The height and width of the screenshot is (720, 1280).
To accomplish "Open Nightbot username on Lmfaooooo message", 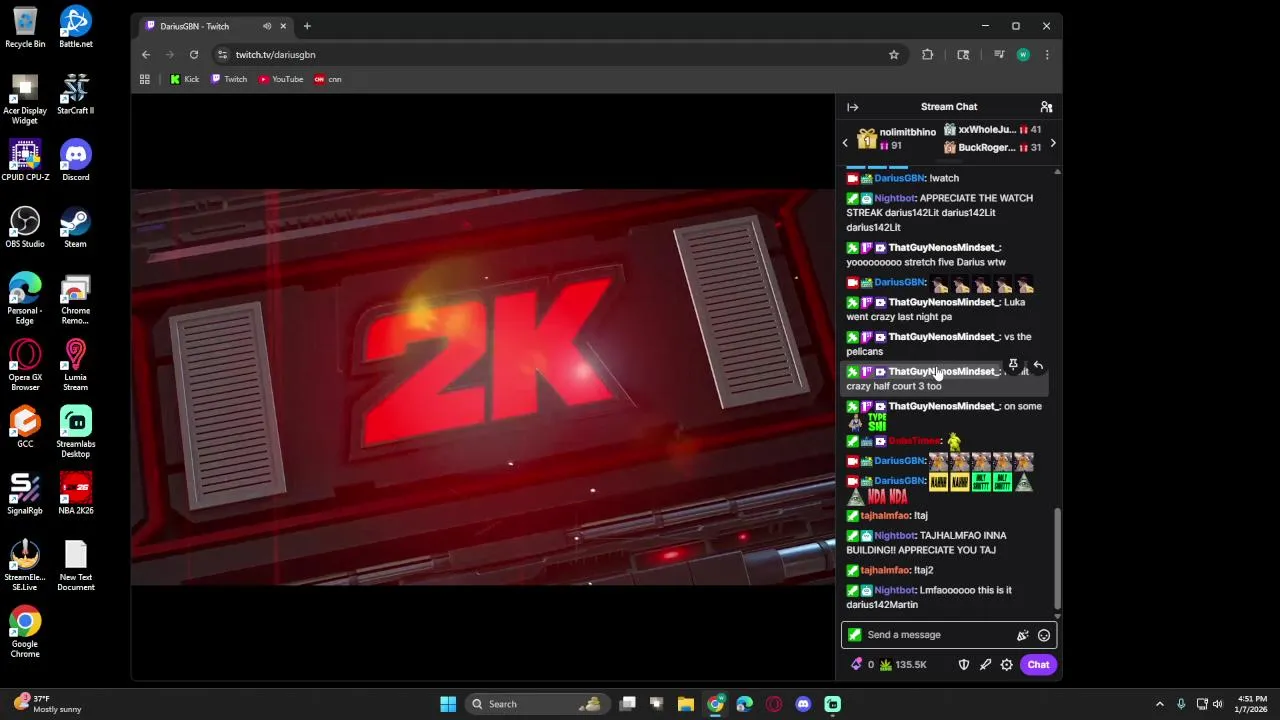I will pyautogui.click(x=894, y=590).
